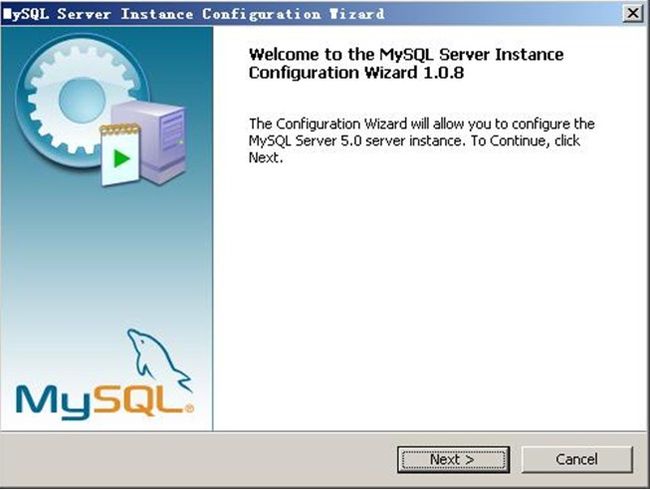Click the registered trademark symbol beside MySQL
The height and width of the screenshot is (490, 650).
189,409
